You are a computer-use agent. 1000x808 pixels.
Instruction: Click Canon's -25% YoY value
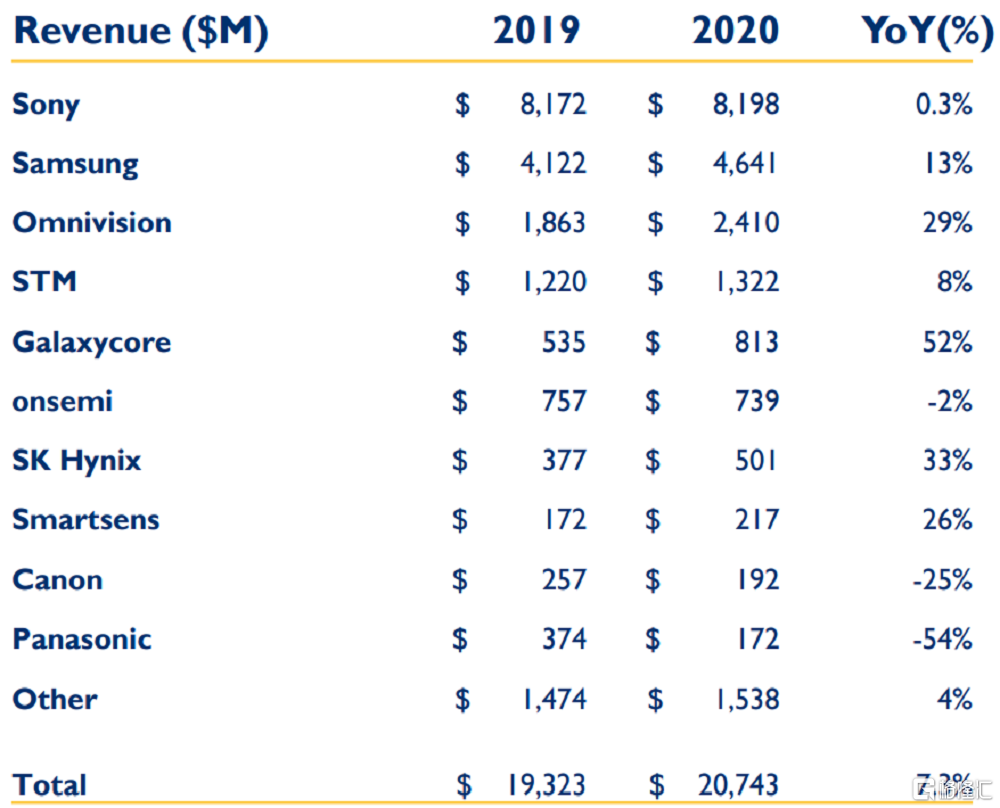[x=941, y=579]
